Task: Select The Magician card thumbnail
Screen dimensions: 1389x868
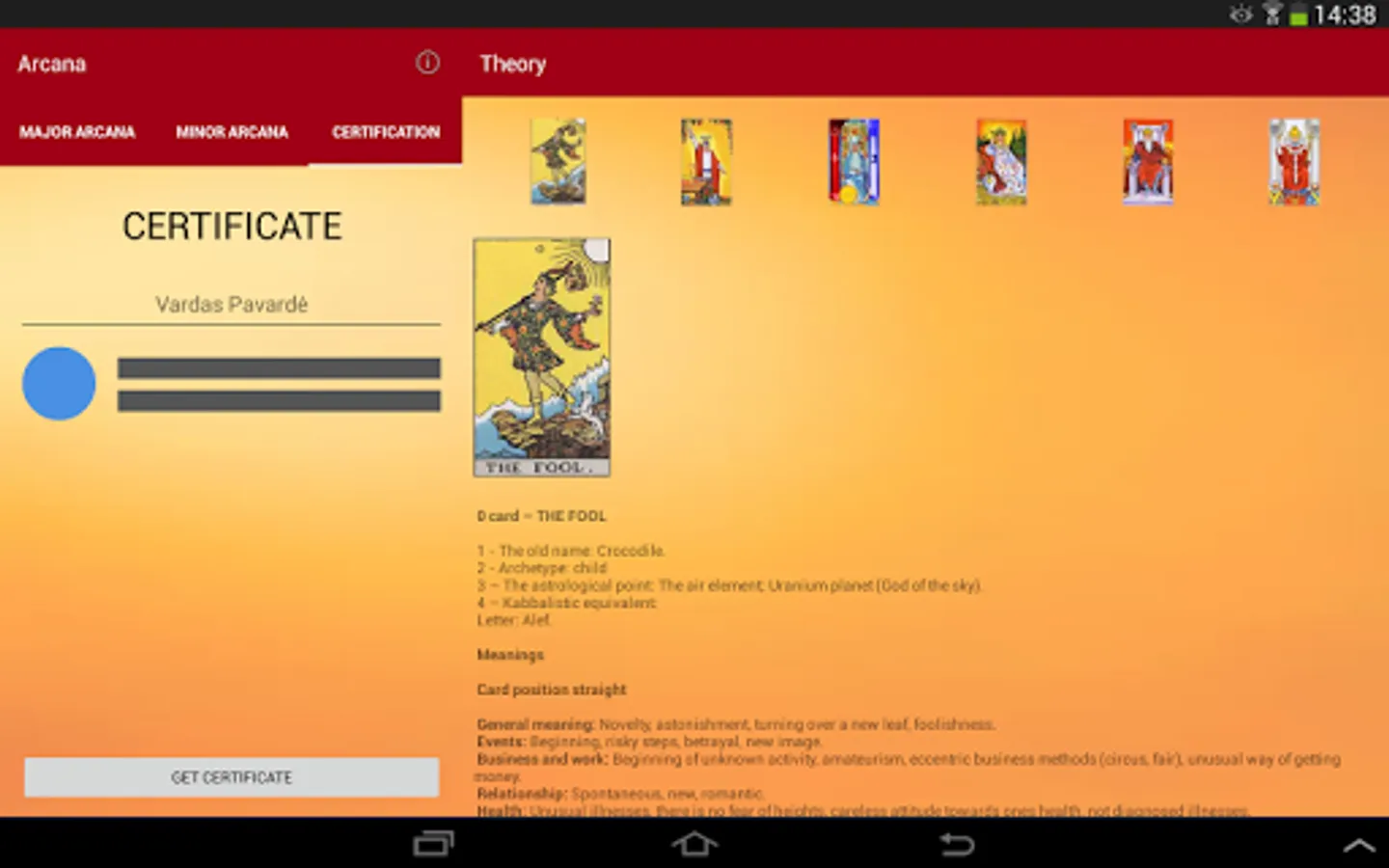Action: point(706,161)
